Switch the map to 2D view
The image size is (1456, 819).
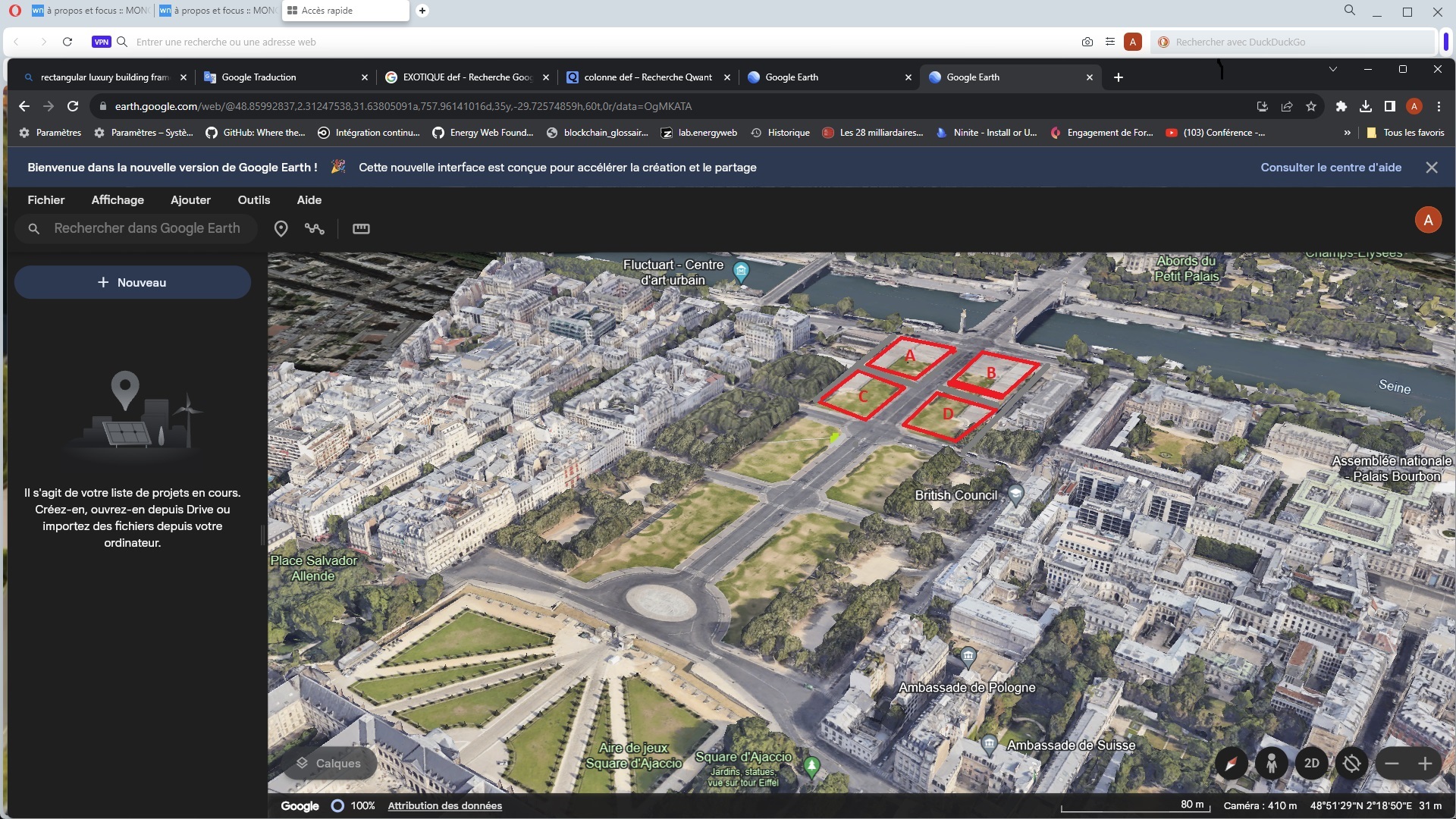[1312, 763]
